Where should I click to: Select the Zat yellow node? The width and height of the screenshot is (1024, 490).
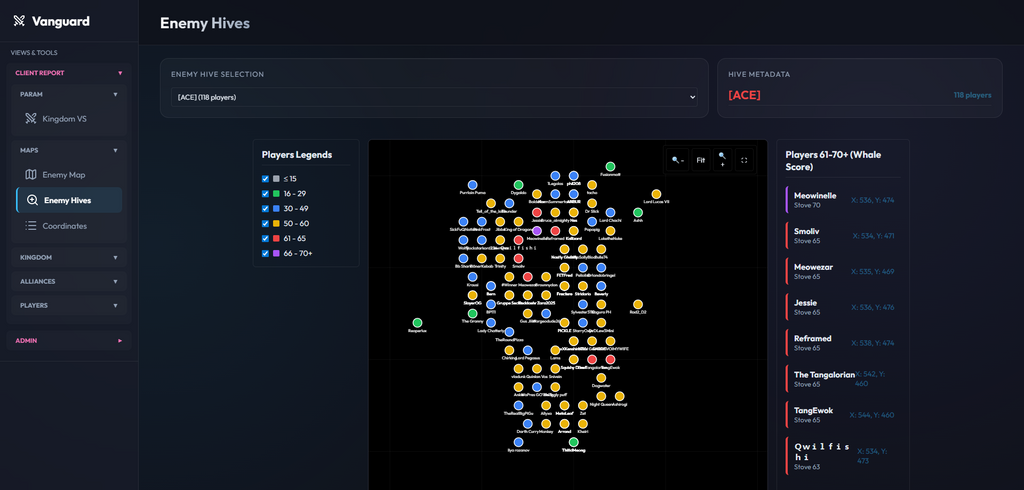pos(583,406)
